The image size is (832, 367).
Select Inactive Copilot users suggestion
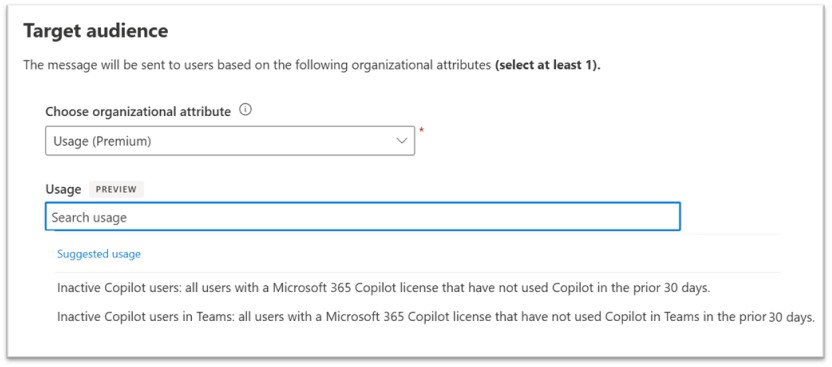[x=383, y=288]
